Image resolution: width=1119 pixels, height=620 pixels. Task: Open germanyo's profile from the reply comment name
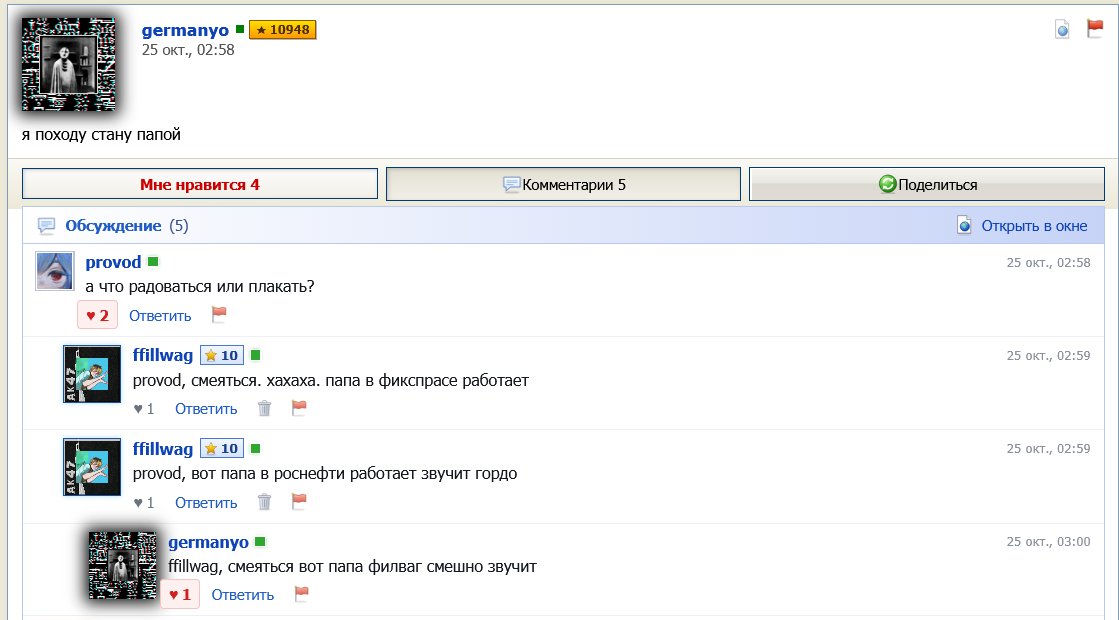click(x=208, y=542)
